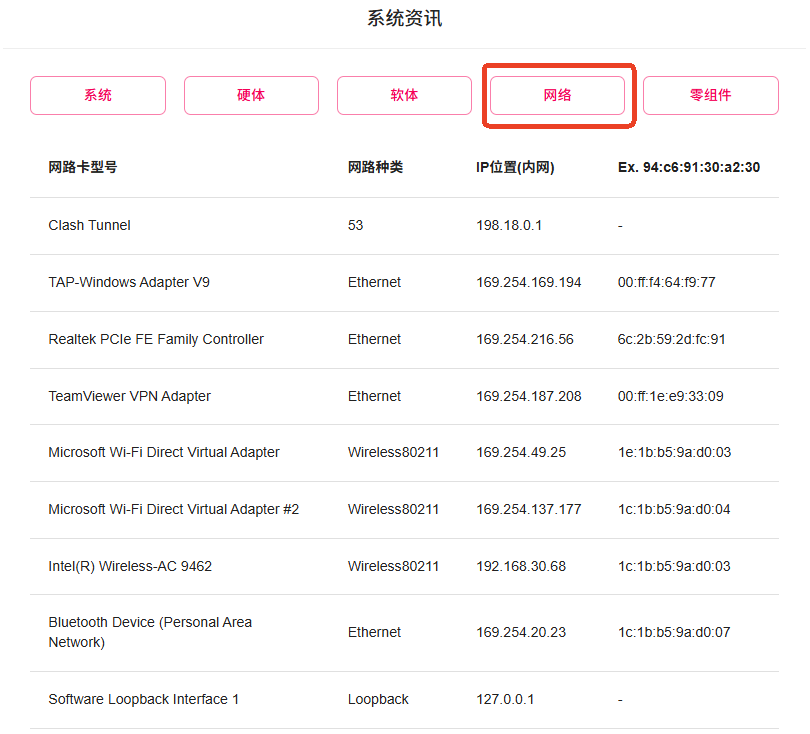Click MAC address 1e:1b:b5:9a:d0:03
Screen dimensions: 810x734
(x=675, y=452)
